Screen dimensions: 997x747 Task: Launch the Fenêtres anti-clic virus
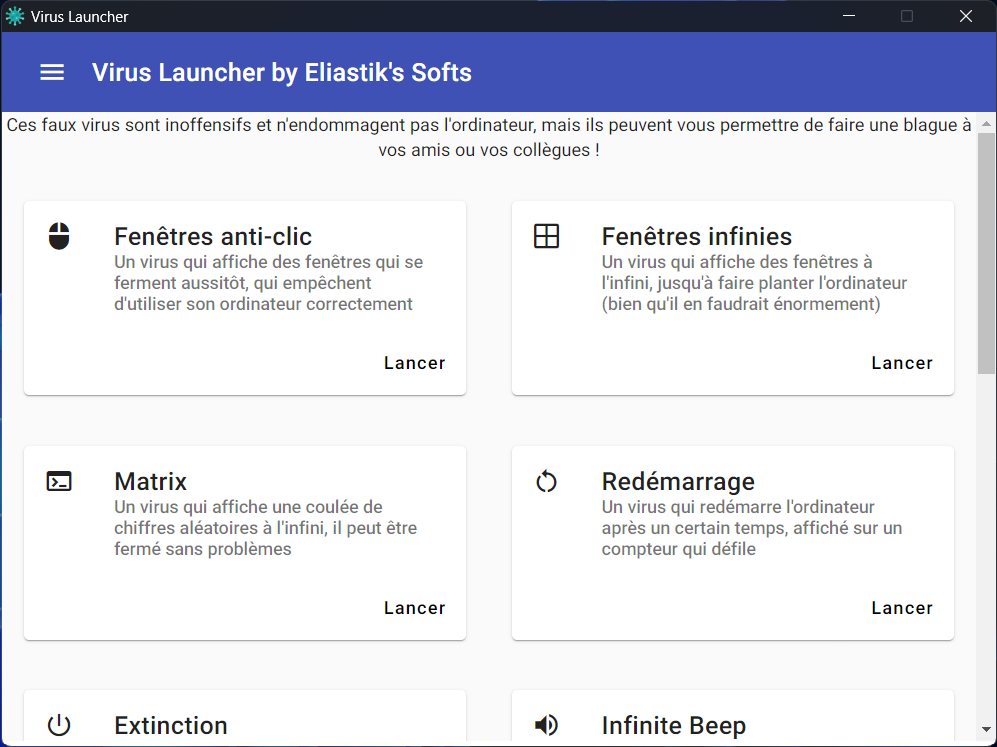click(415, 363)
